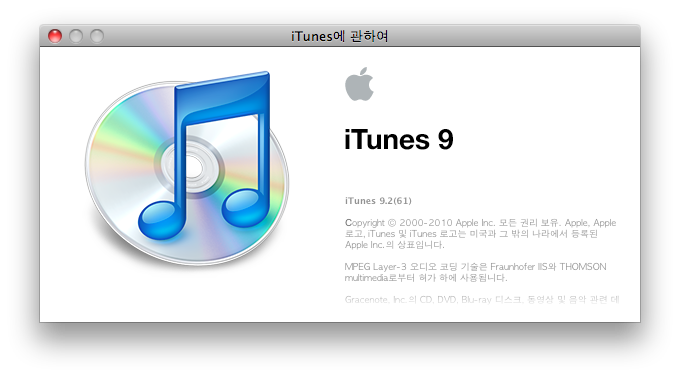Click the iTunes CD music note icon

(x=187, y=169)
